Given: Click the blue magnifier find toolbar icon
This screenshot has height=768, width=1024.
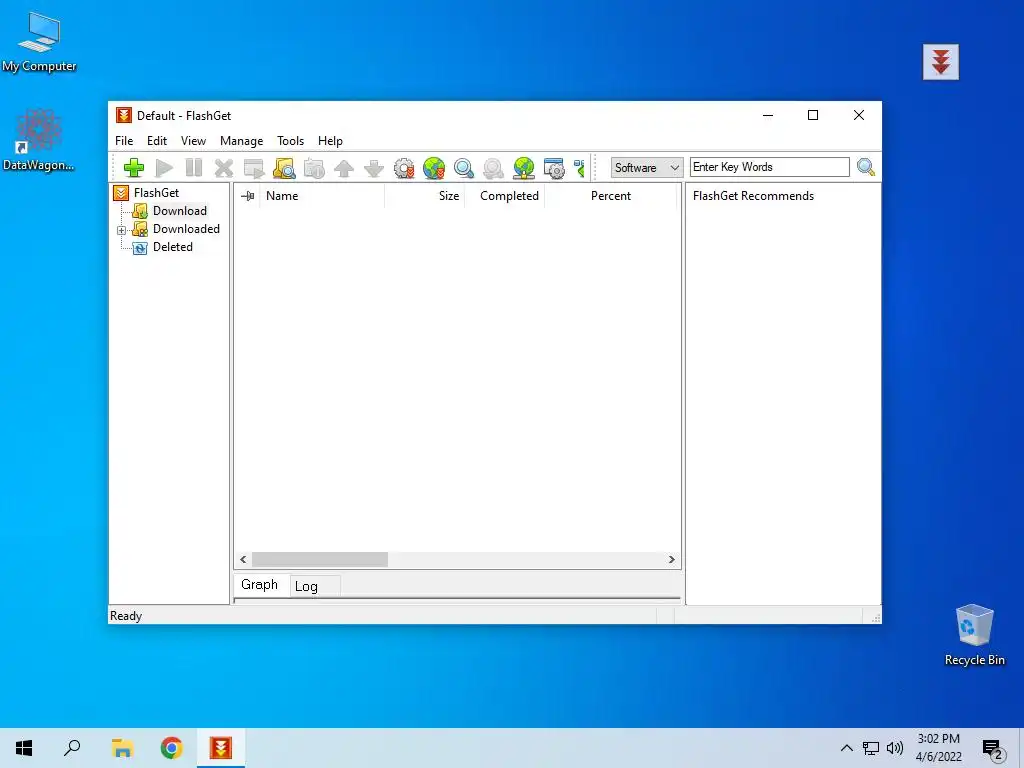Looking at the screenshot, I should point(464,168).
